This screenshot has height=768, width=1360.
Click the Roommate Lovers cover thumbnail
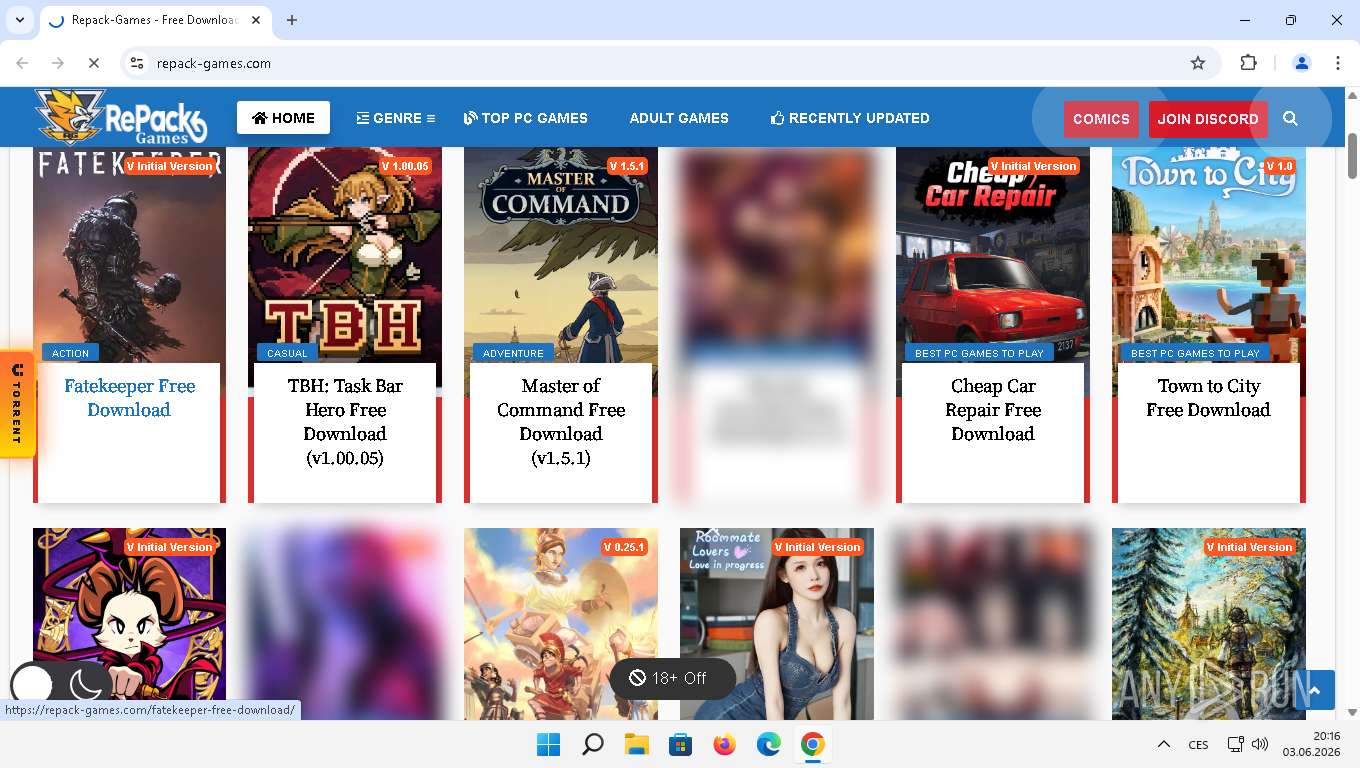[777, 624]
